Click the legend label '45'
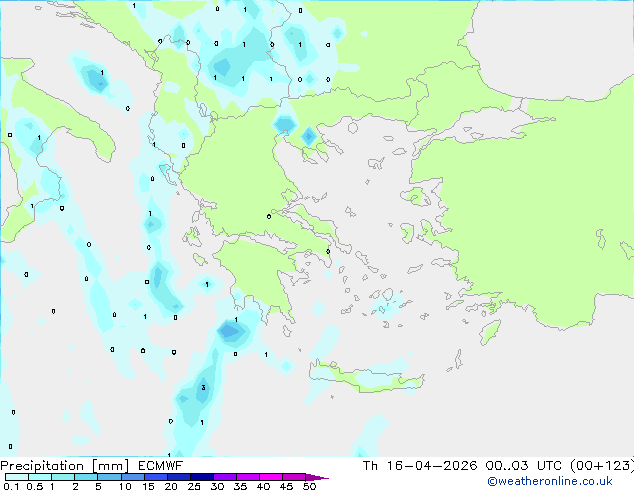This screenshot has height=490, width=634. coord(286,486)
